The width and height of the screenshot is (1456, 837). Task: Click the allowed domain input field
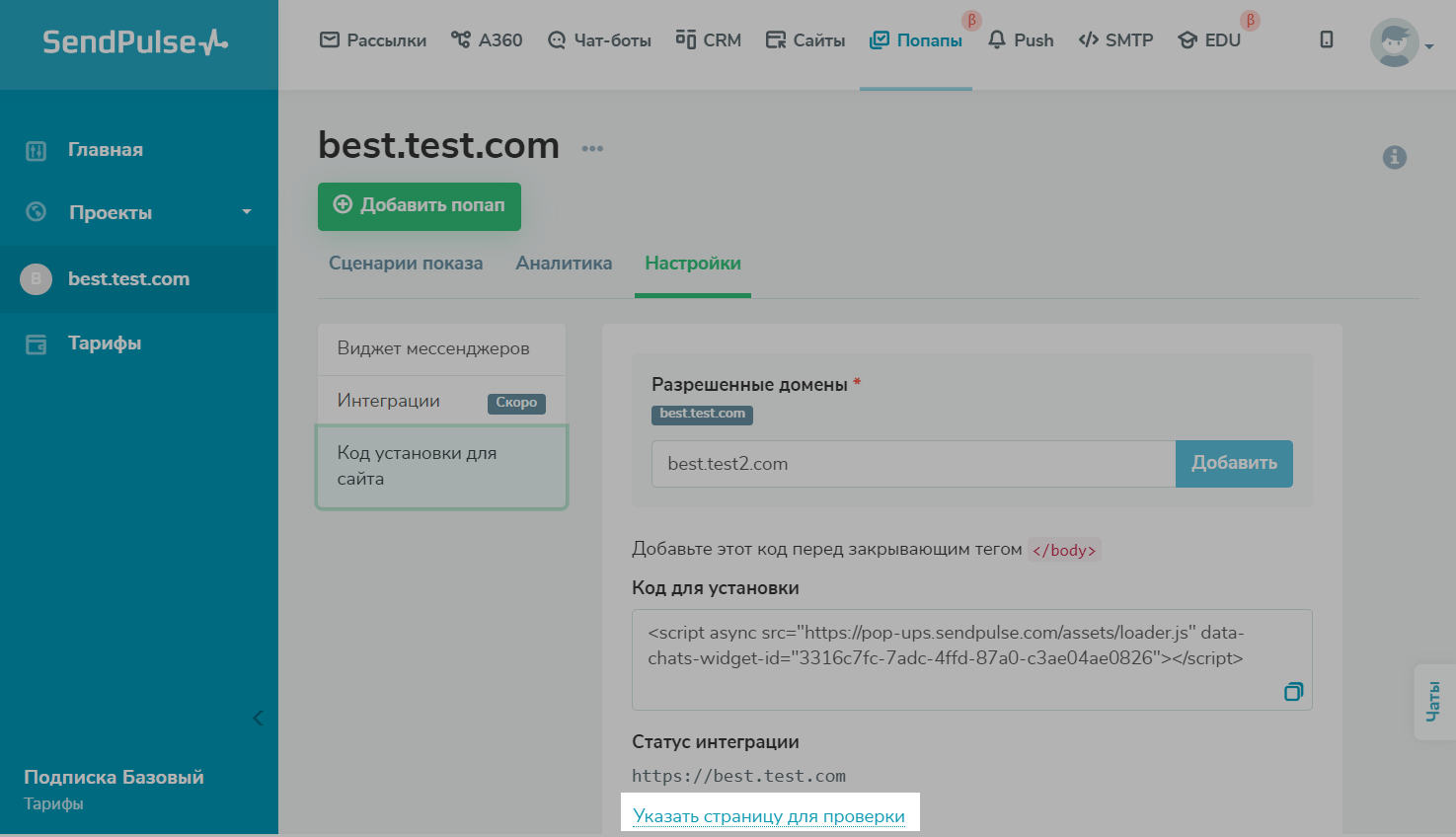[913, 464]
